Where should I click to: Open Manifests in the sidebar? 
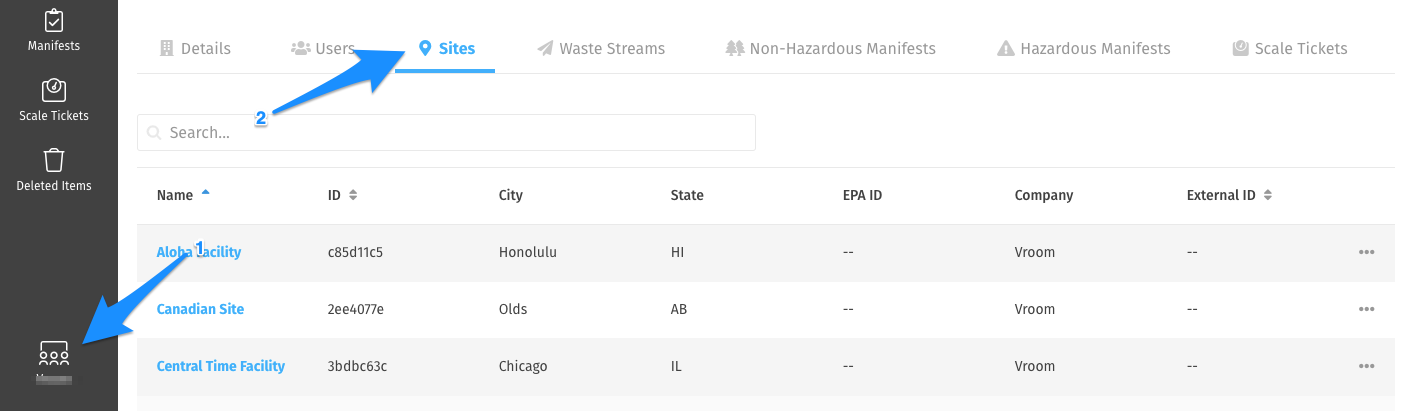point(54,29)
